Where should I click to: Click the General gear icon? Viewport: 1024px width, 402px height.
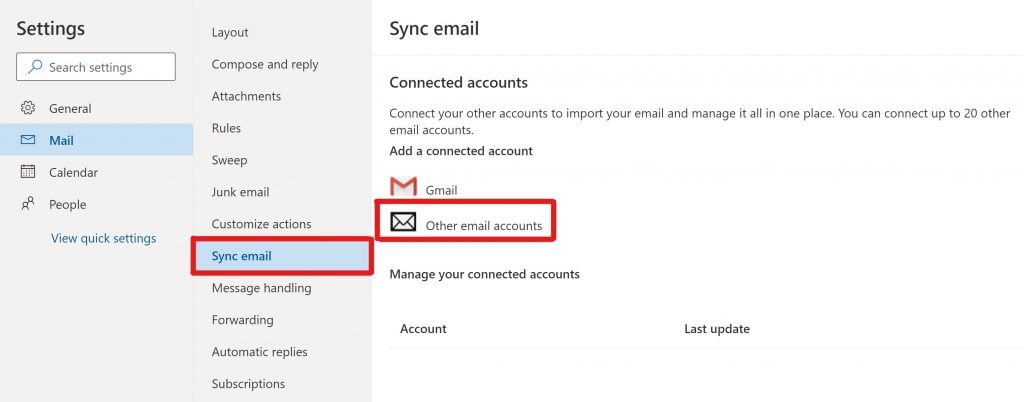point(28,108)
